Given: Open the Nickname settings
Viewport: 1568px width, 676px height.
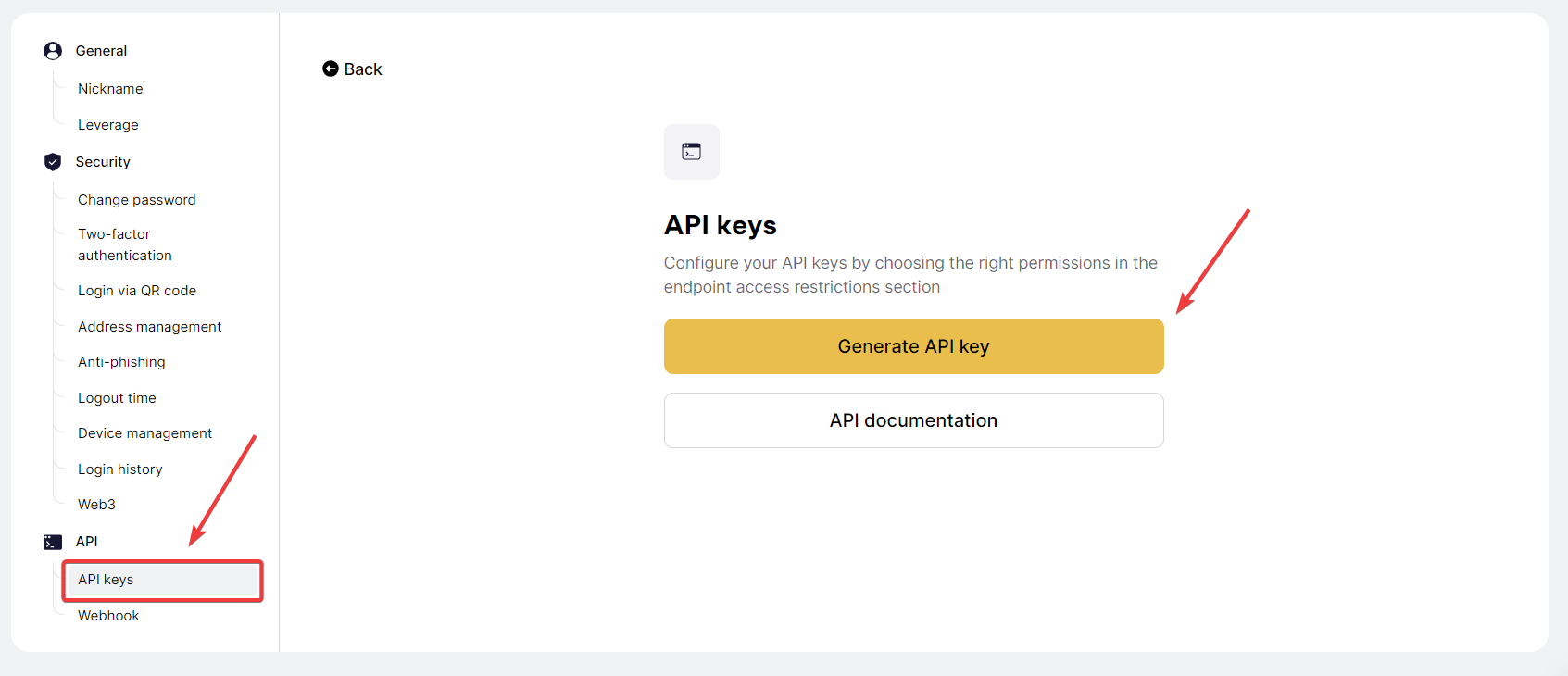Looking at the screenshot, I should [x=110, y=89].
